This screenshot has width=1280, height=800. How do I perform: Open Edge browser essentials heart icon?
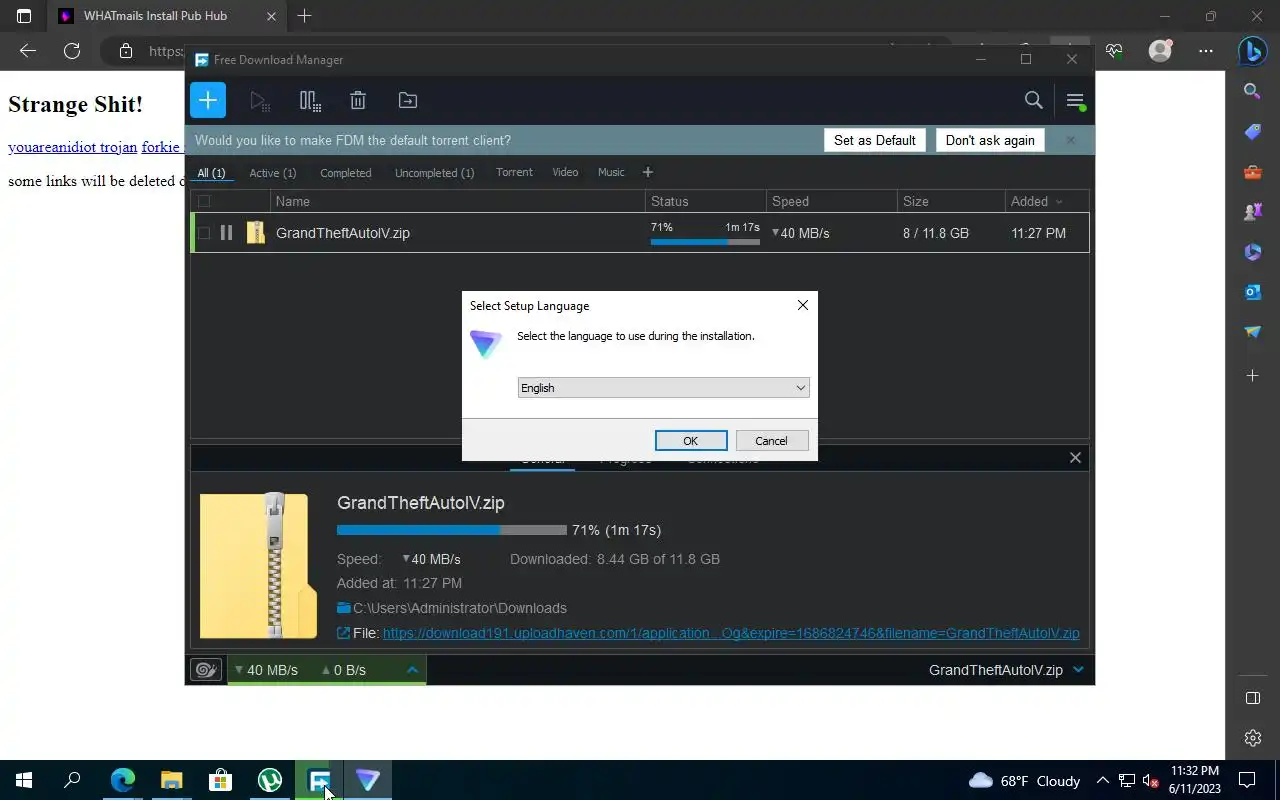pyautogui.click(x=1114, y=51)
